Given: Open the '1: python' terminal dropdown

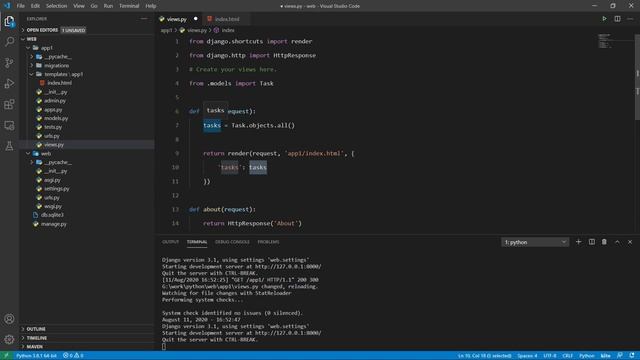Looking at the screenshot, I should pyautogui.click(x=535, y=242).
